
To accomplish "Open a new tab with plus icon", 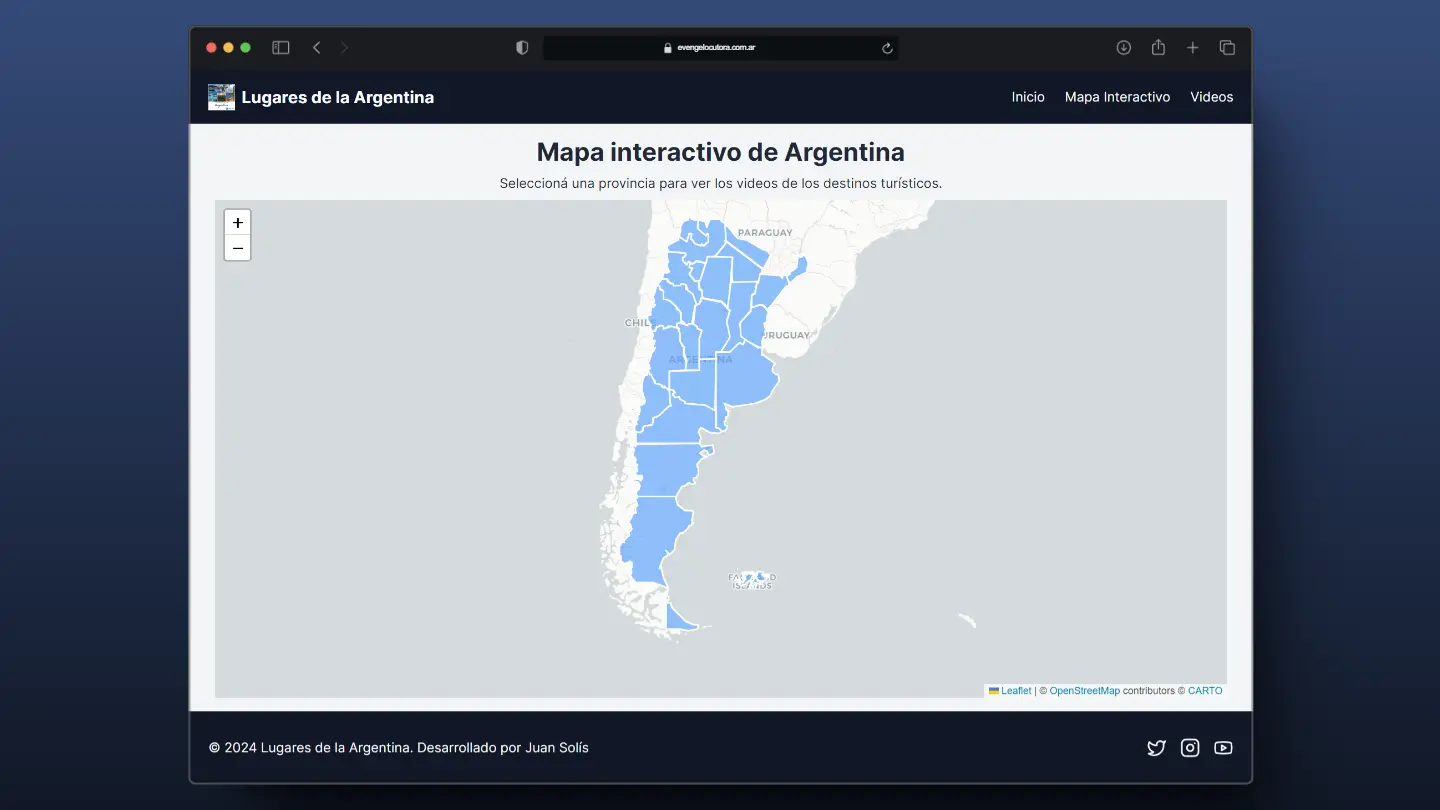I will click(1193, 48).
